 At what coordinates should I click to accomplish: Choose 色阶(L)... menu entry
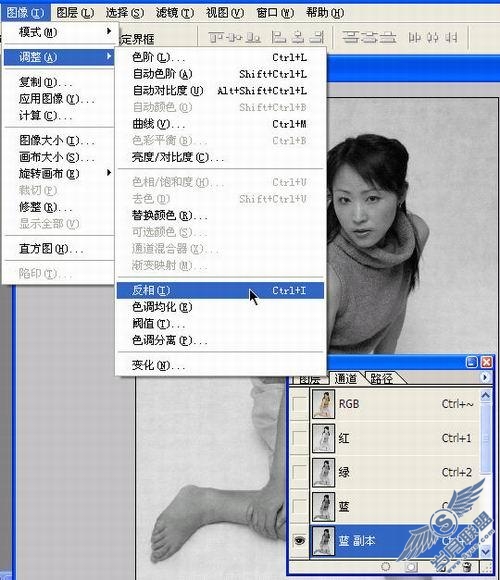[220, 57]
